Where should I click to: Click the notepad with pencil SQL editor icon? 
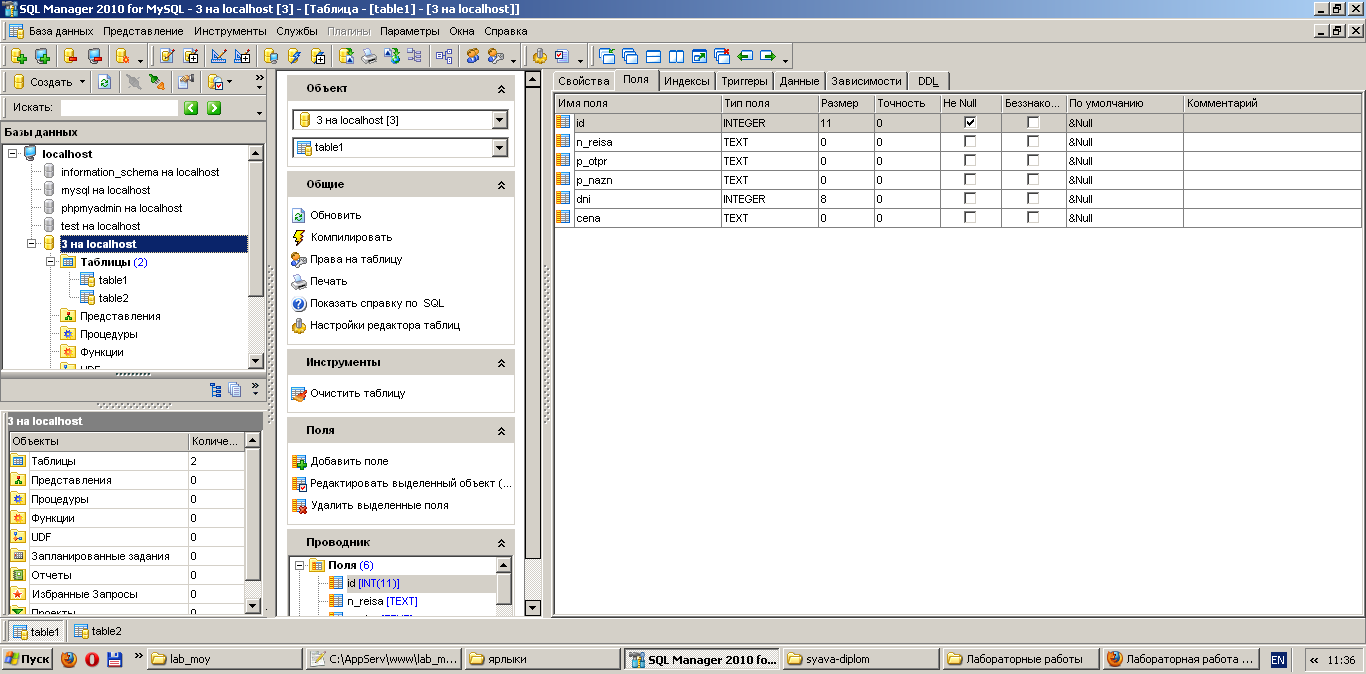click(x=167, y=56)
